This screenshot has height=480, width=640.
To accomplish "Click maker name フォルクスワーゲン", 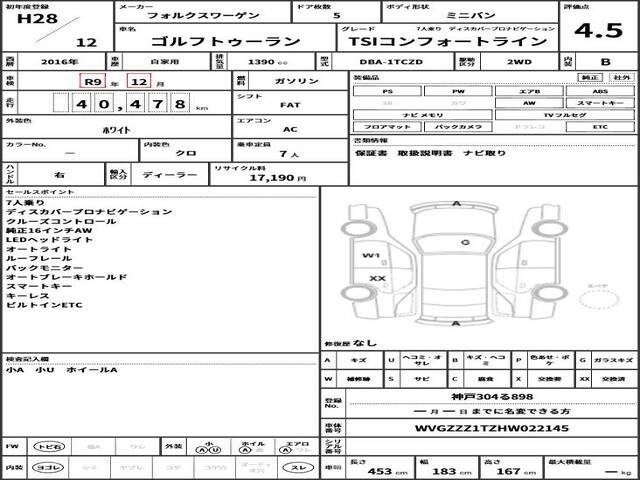I will [x=203, y=16].
